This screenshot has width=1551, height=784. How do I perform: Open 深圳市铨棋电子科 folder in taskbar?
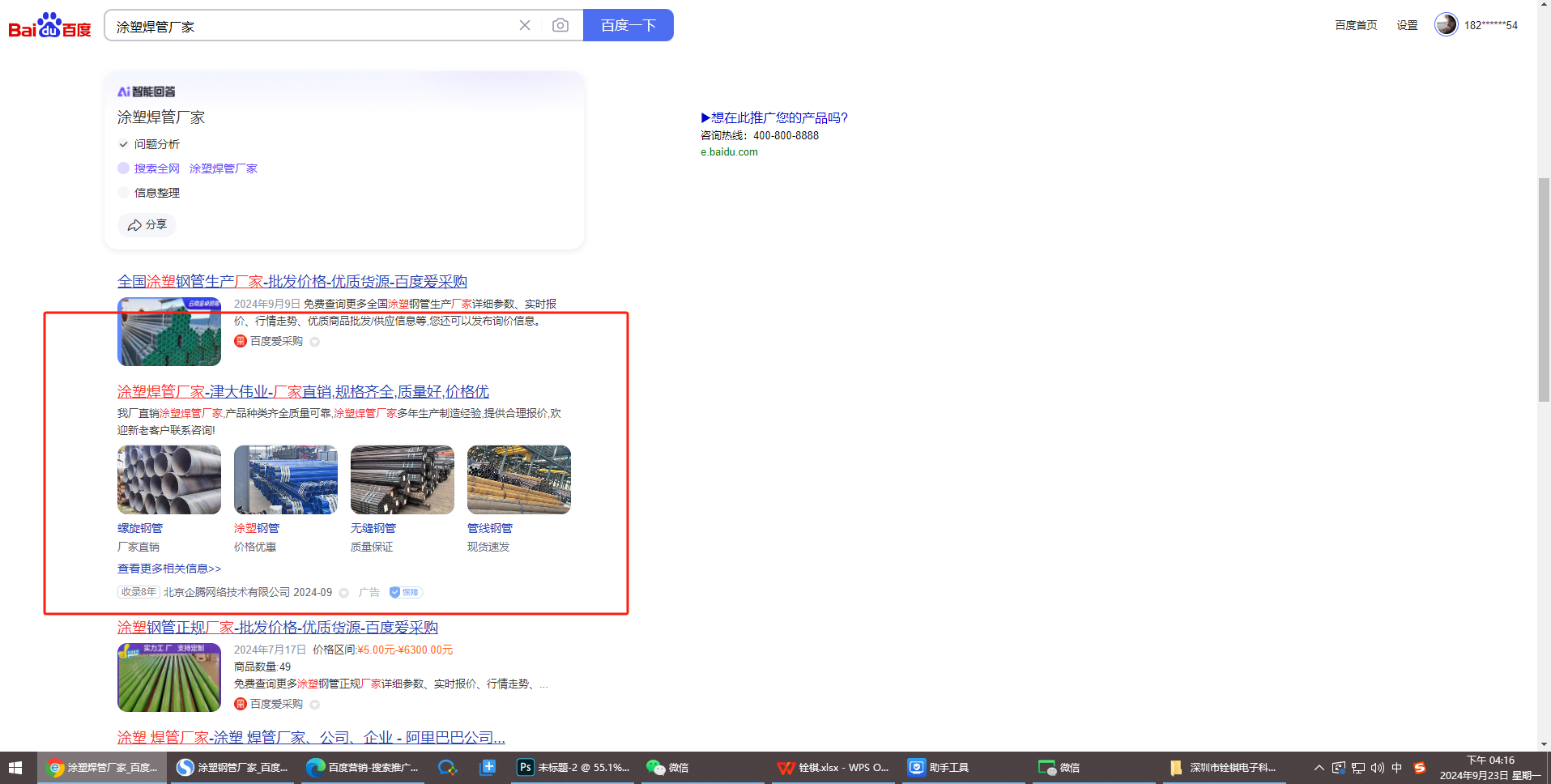click(x=1223, y=767)
